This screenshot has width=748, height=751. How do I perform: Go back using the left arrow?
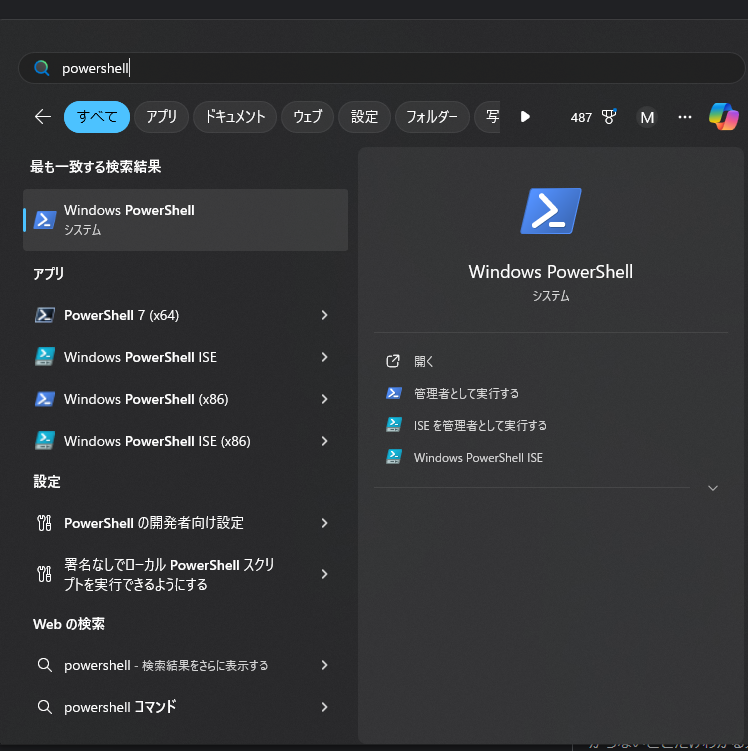(43, 116)
